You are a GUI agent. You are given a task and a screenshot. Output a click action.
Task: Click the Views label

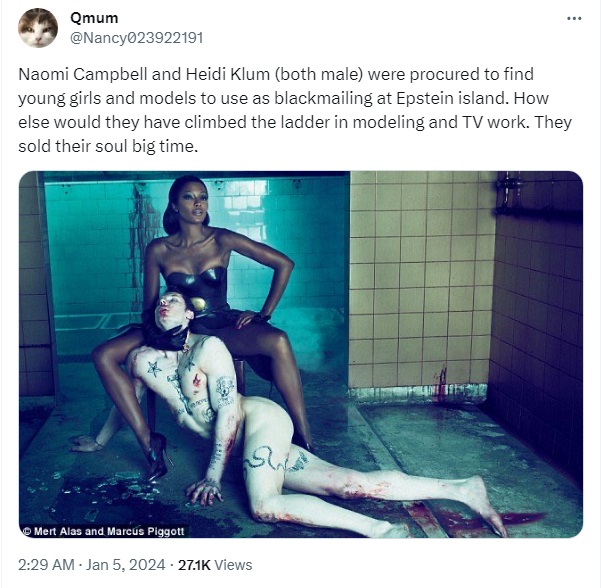click(233, 565)
